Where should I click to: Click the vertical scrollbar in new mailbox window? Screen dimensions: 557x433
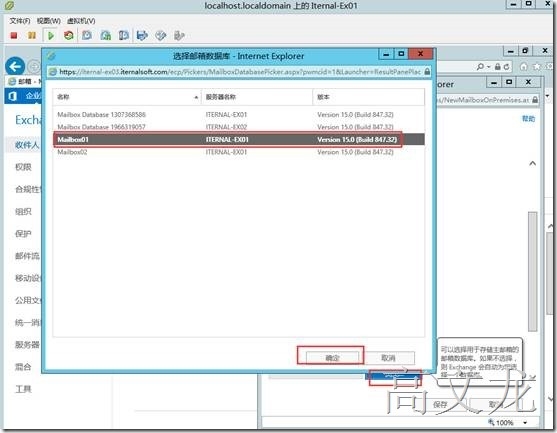coord(532,272)
